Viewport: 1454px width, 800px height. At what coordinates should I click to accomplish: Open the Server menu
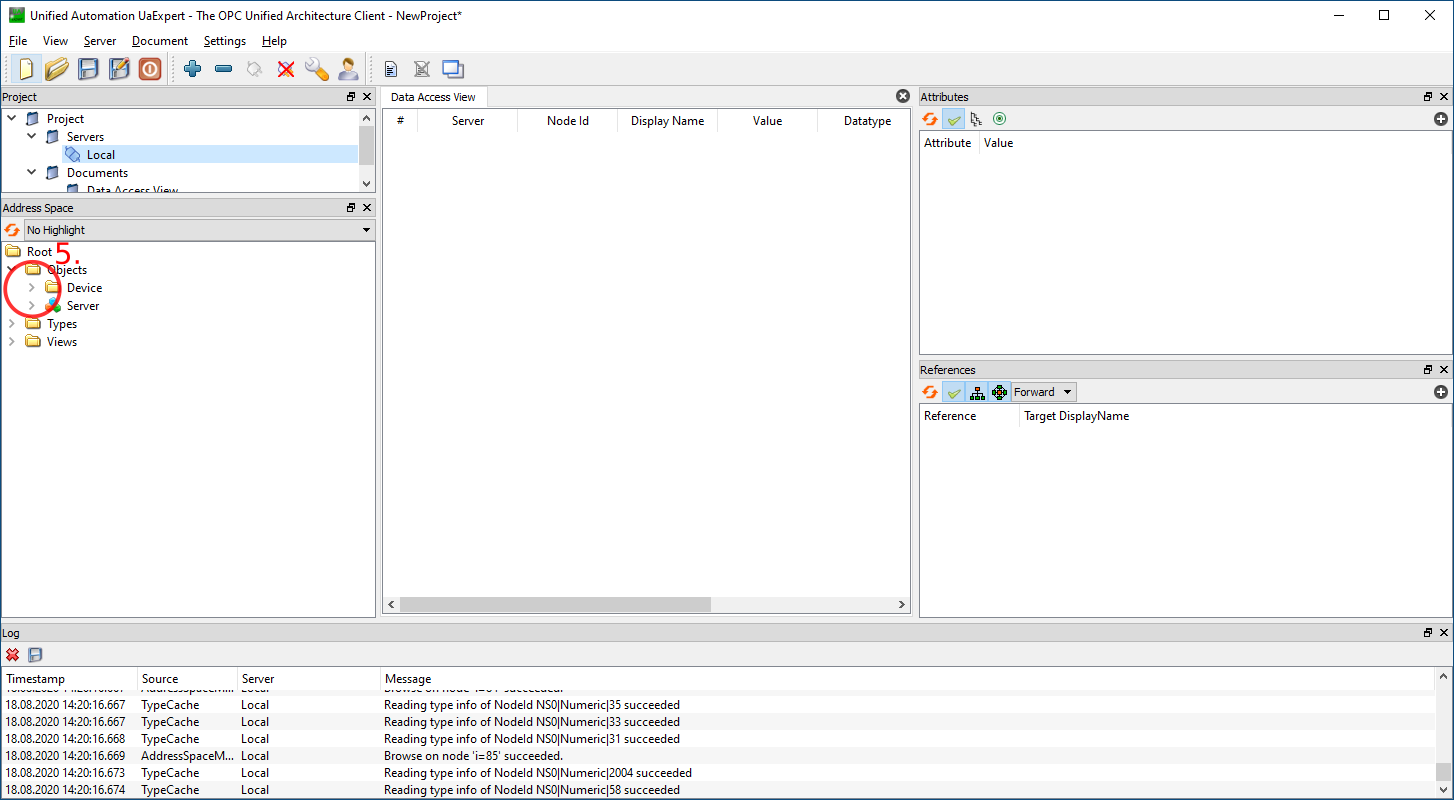(100, 41)
